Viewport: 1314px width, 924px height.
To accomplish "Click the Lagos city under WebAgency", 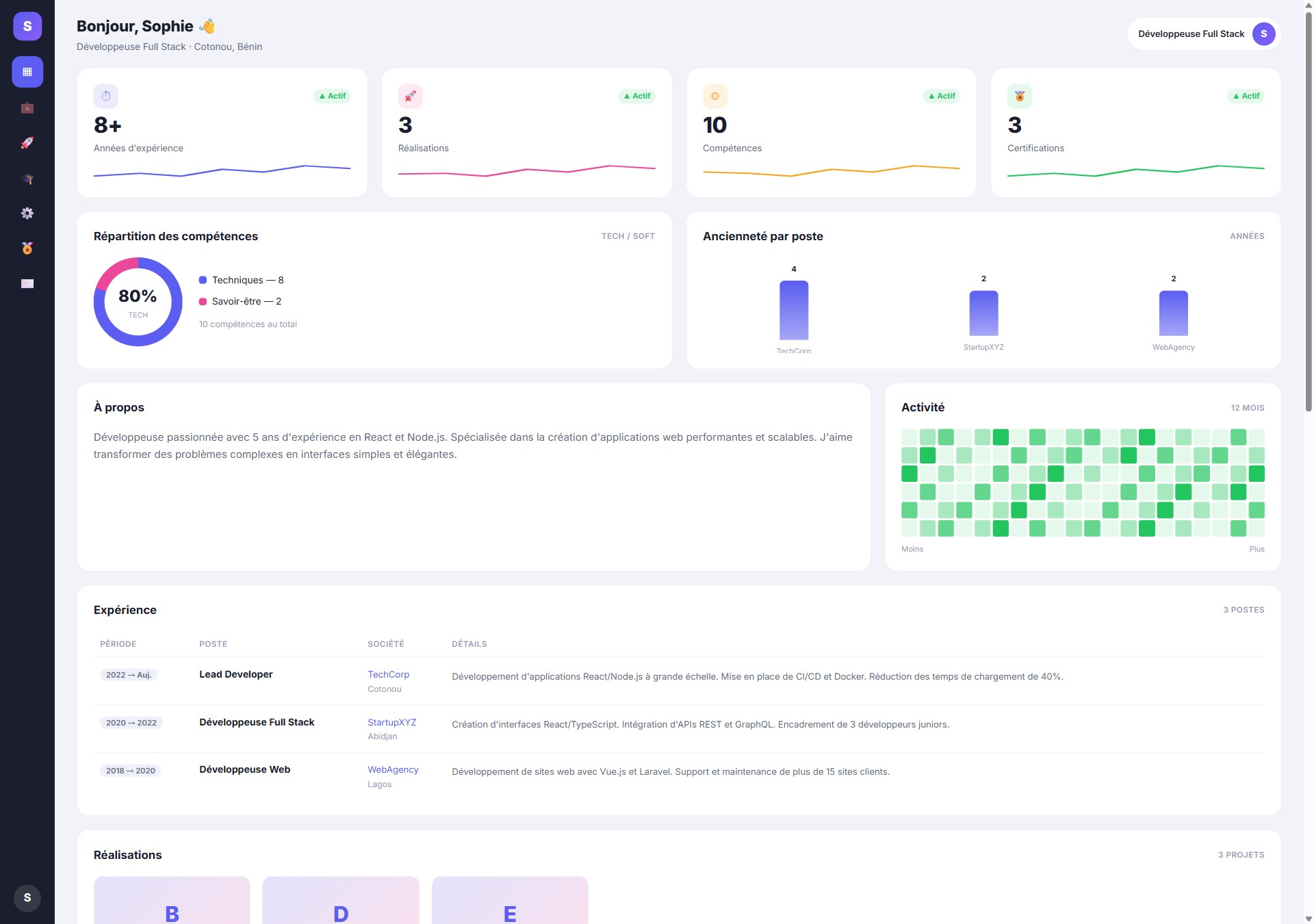I will 379,784.
